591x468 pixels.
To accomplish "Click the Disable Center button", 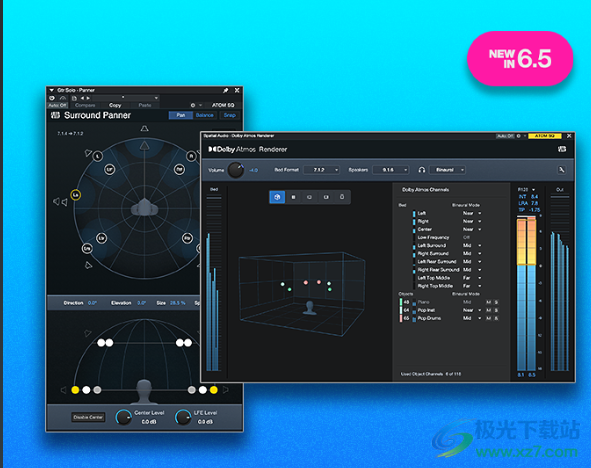I will (x=88, y=417).
